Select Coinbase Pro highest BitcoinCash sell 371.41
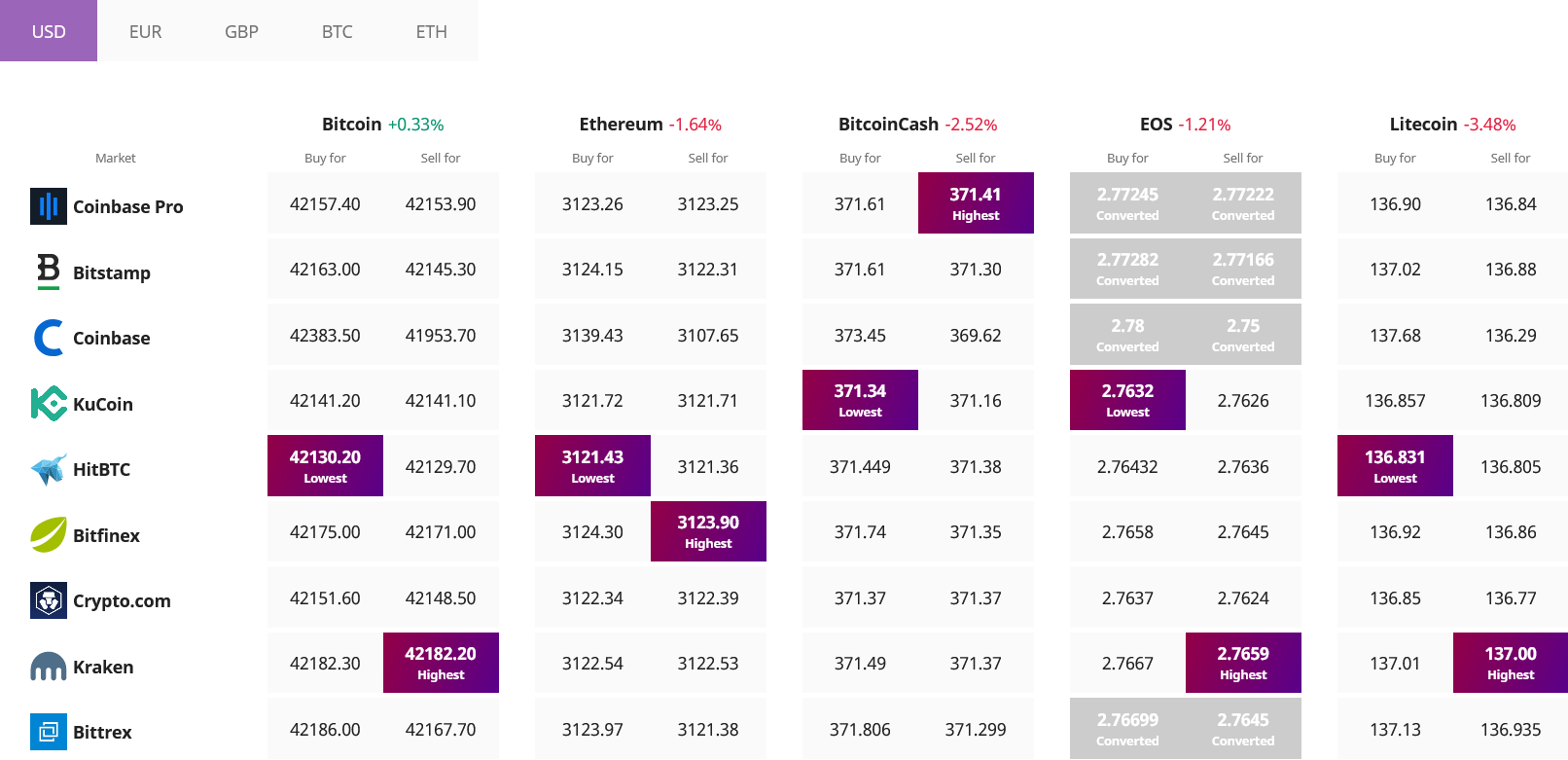Screen dimensions: 1568x760 [x=976, y=203]
